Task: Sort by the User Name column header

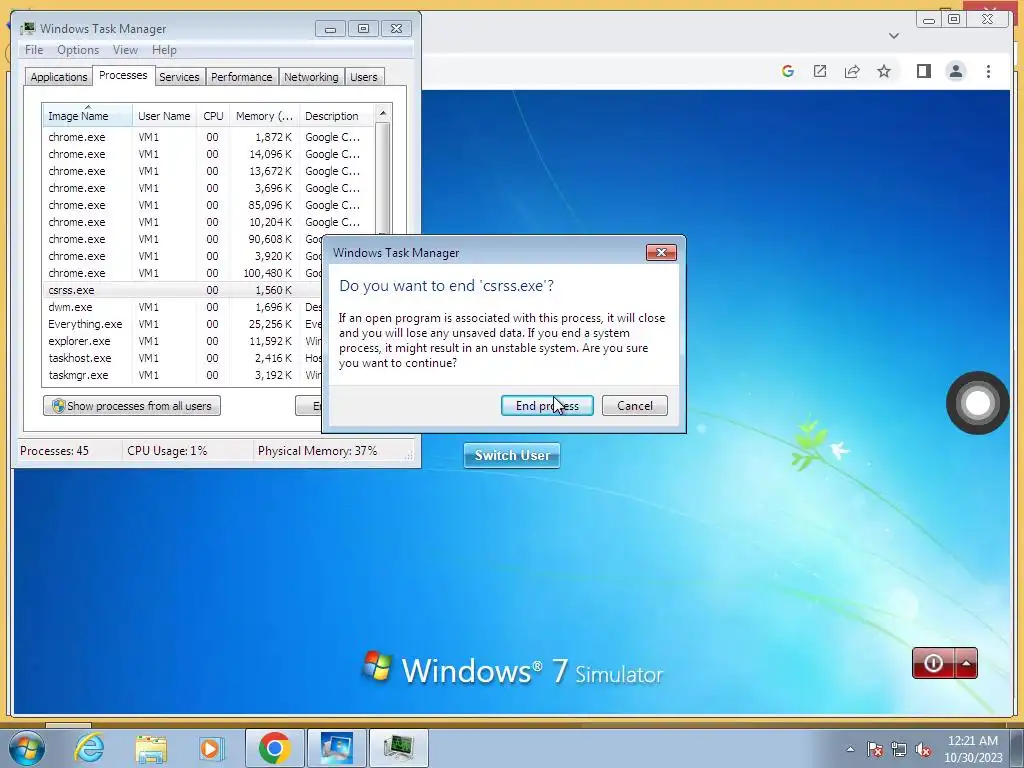Action: (x=164, y=116)
